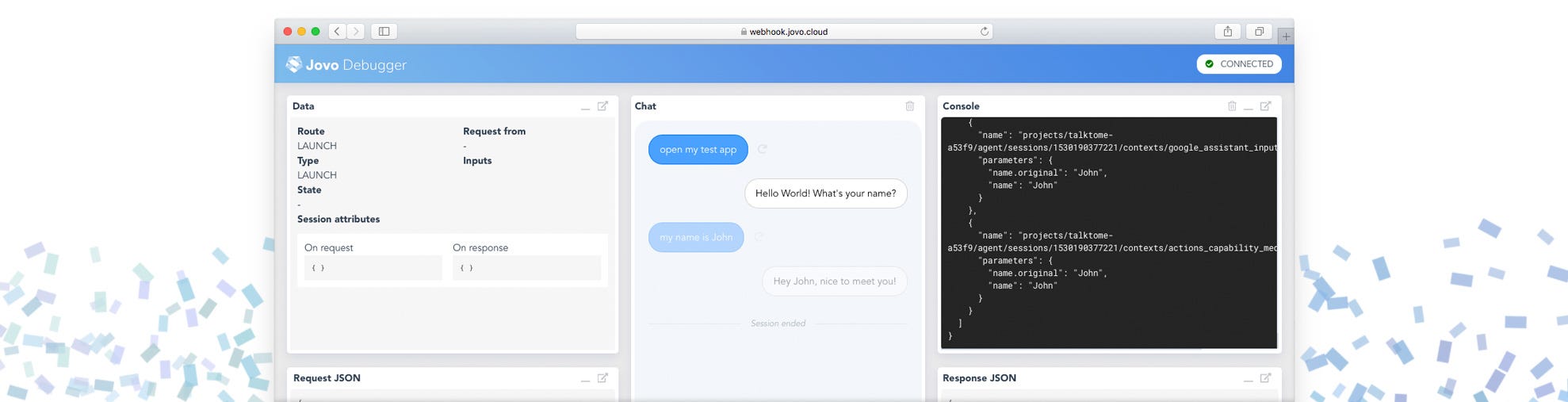Click the Console panel title
Screen dimensions: 1568x402
961,106
